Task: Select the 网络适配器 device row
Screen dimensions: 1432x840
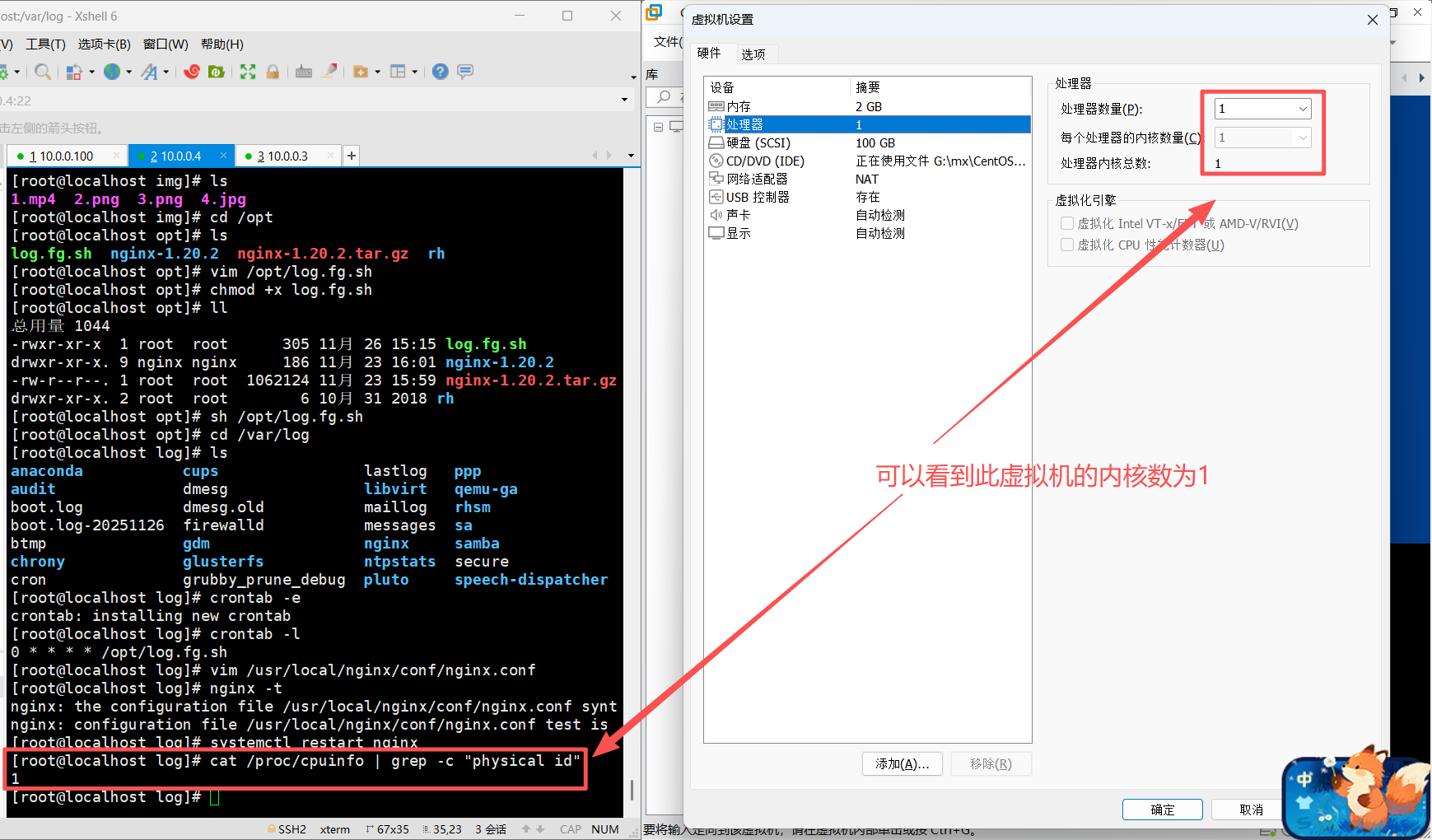Action: click(x=868, y=179)
